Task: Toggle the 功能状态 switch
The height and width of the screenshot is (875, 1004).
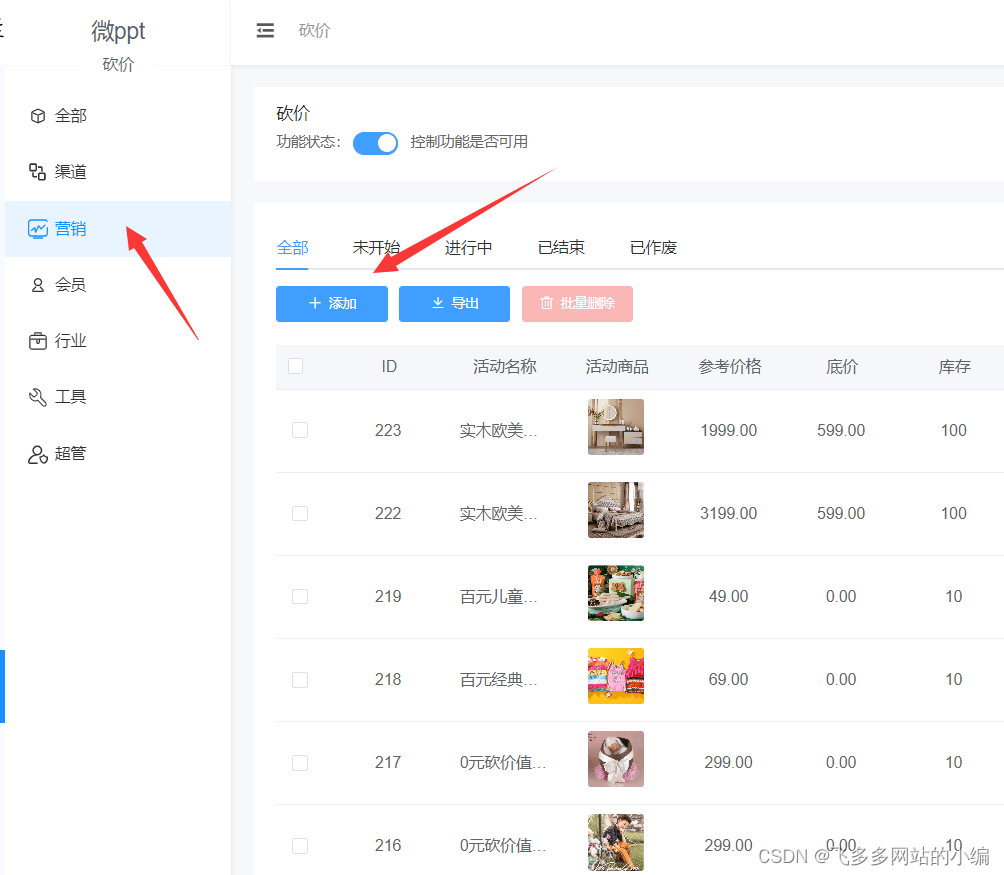Action: 375,143
